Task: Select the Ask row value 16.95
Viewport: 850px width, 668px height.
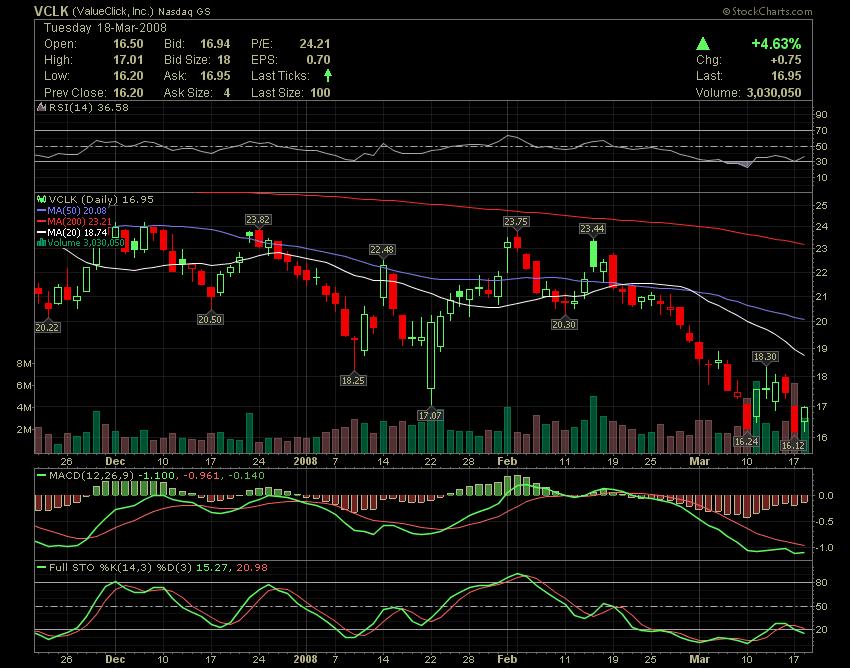Action: (x=215, y=76)
